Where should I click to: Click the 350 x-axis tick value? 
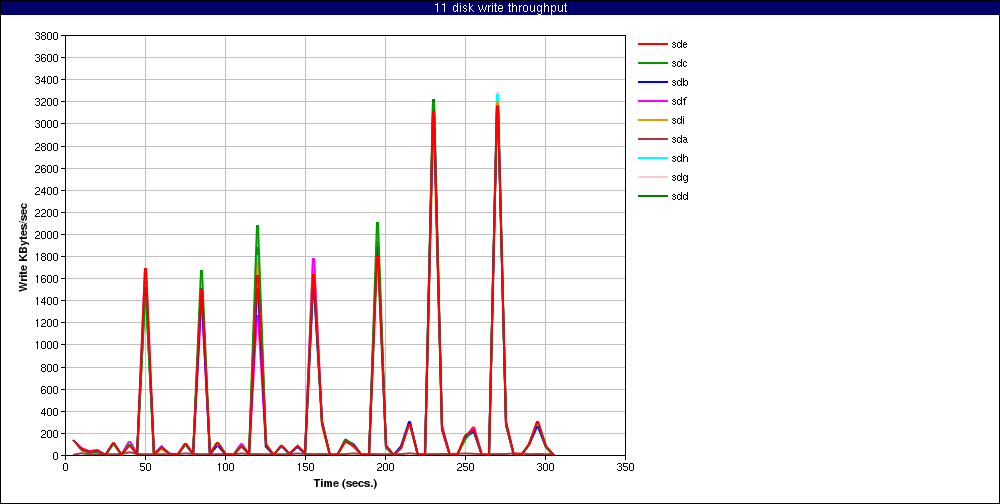tap(625, 466)
